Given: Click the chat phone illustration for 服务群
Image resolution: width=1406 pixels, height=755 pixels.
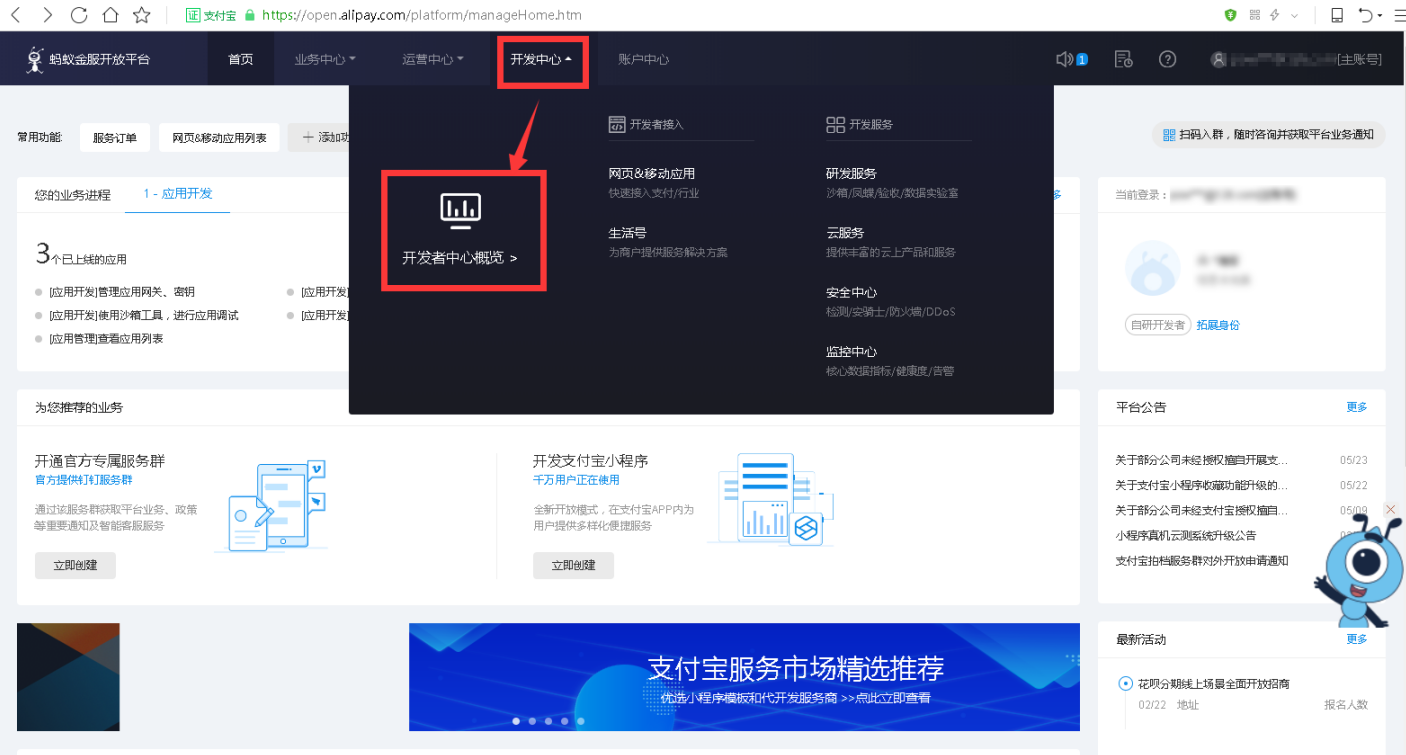Looking at the screenshot, I should (271, 507).
